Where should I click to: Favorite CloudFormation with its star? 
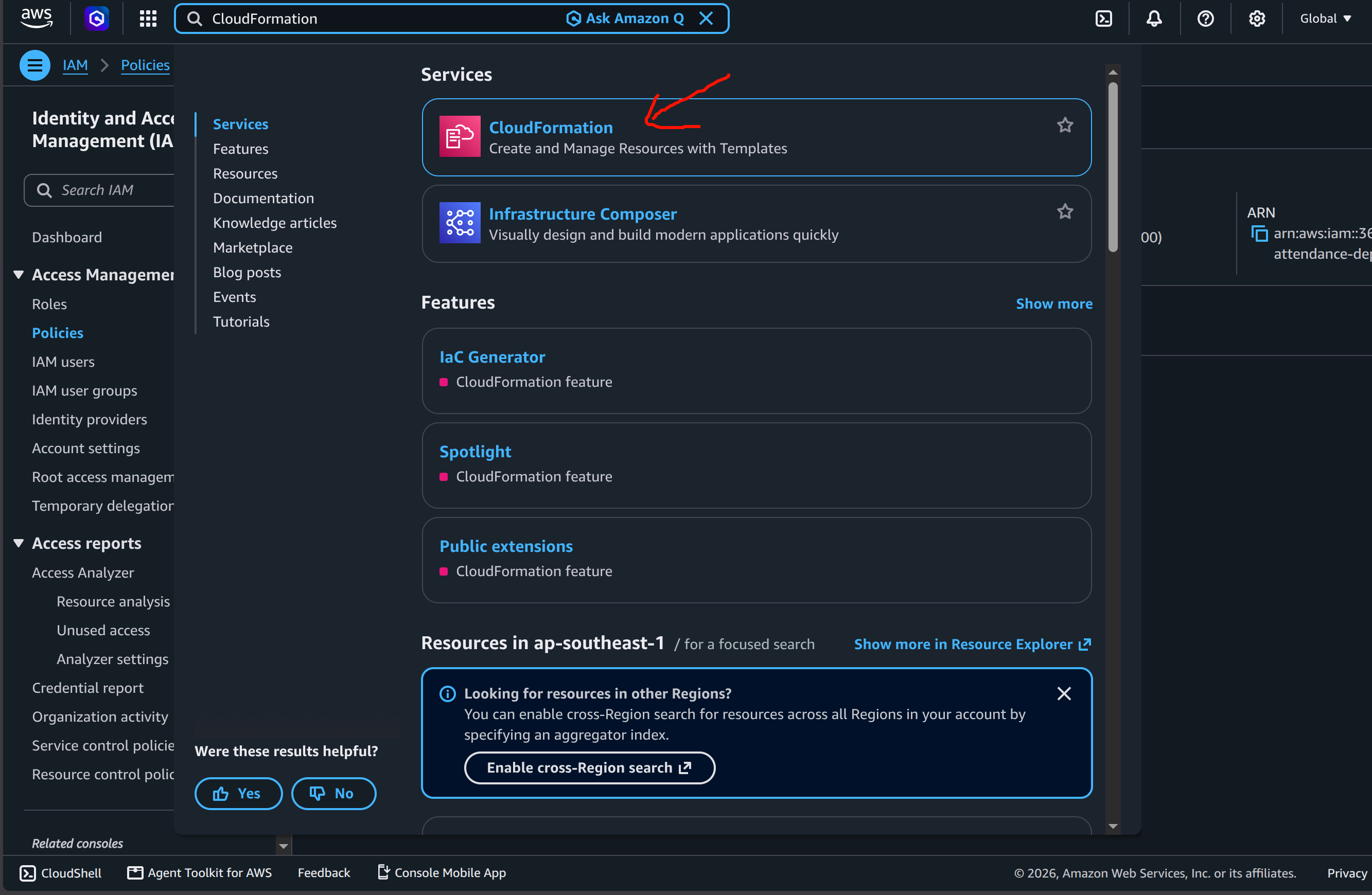[x=1065, y=125]
